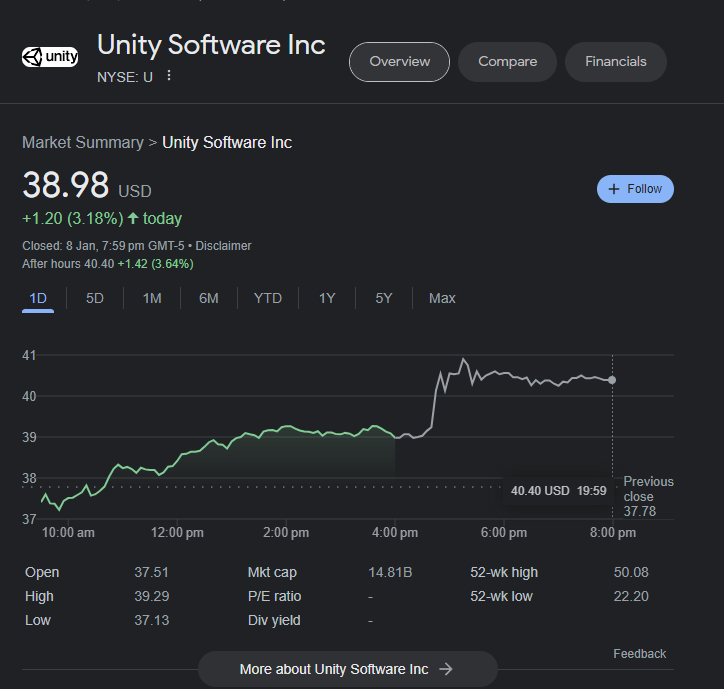Select the 1D time range
724x689 pixels.
tap(38, 298)
